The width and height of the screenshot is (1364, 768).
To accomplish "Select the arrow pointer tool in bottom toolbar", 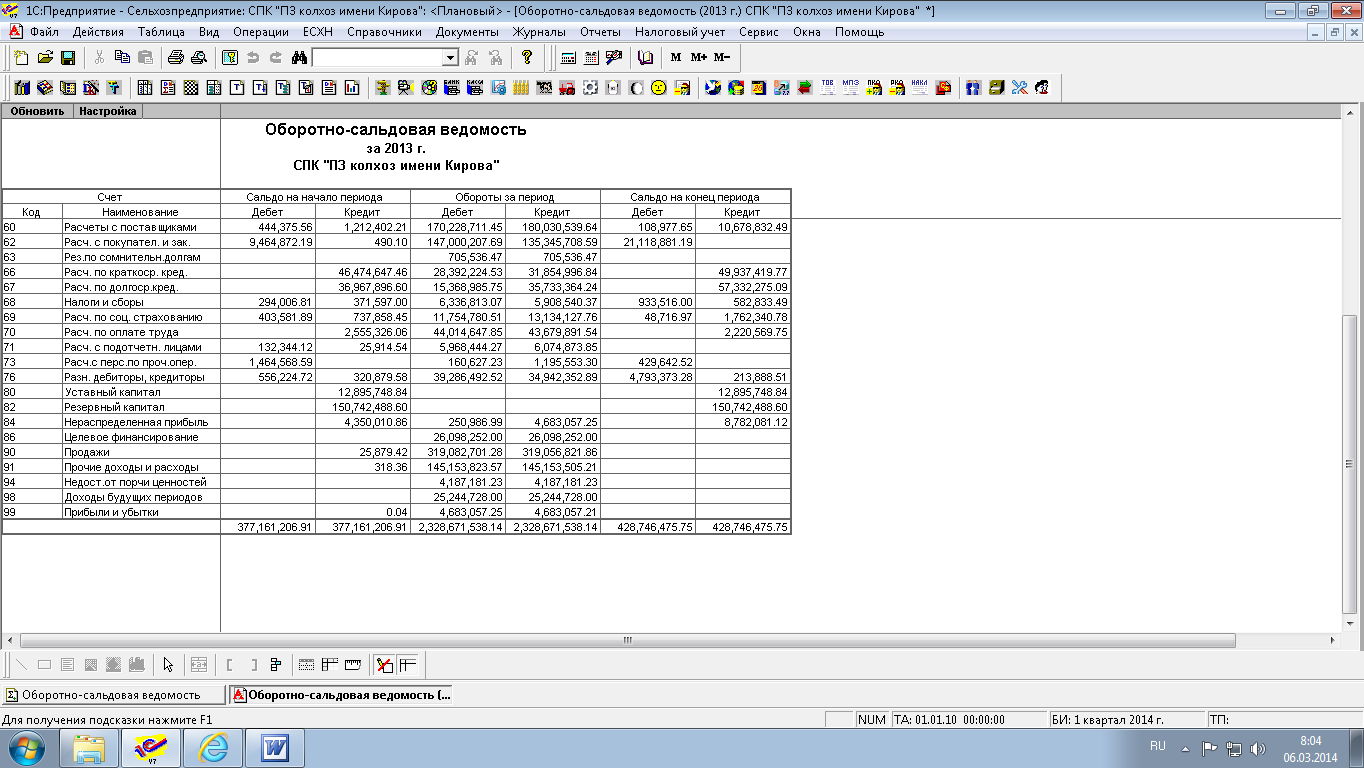I will point(168,664).
